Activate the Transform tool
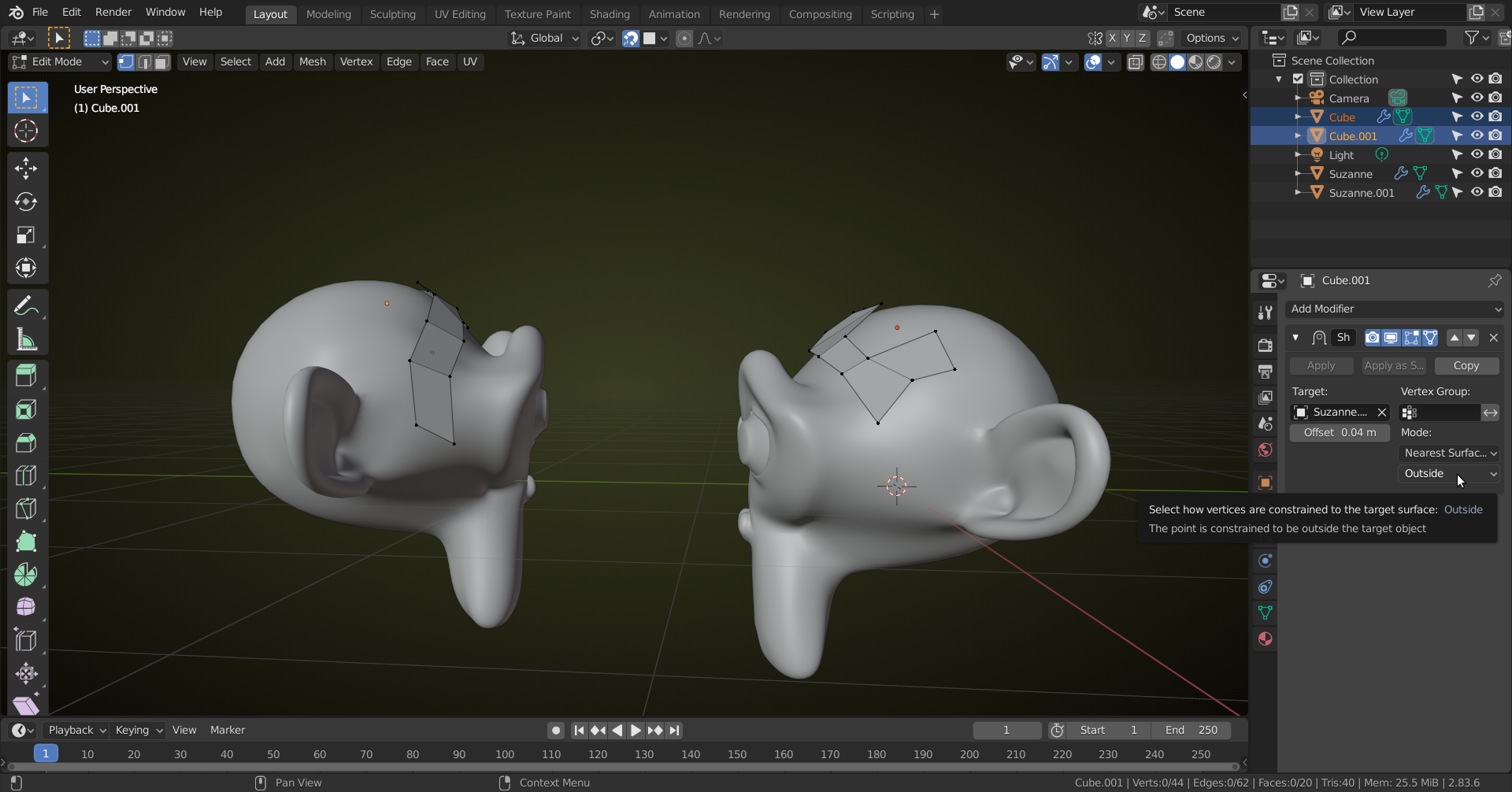 26,268
